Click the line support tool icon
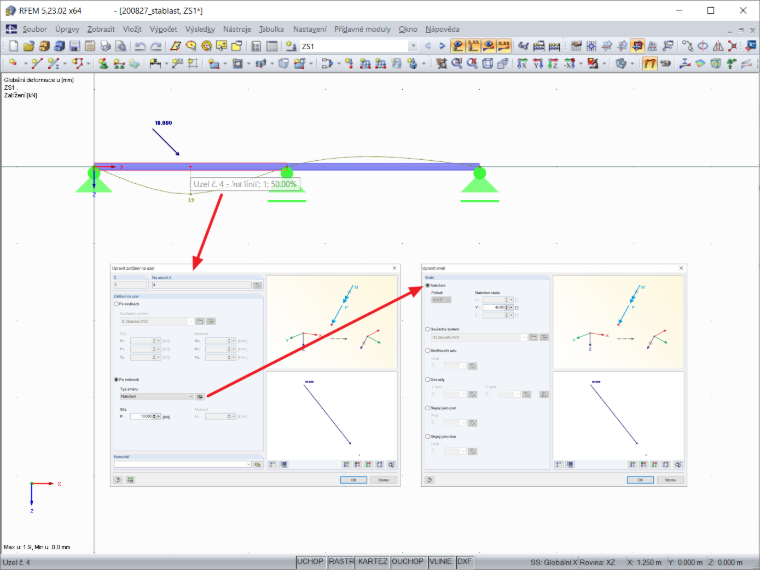Image resolution: width=760 pixels, height=570 pixels. 119,63
